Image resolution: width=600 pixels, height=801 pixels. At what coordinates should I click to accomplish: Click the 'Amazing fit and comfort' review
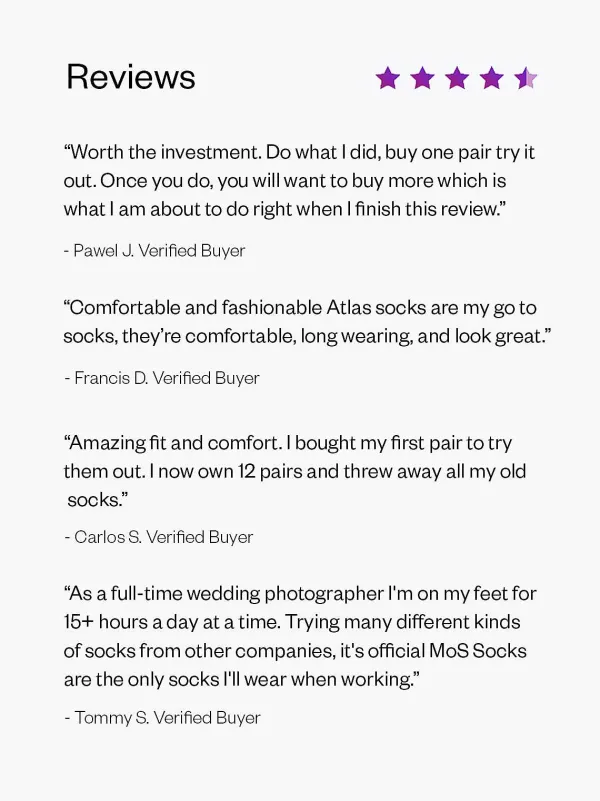click(295, 471)
